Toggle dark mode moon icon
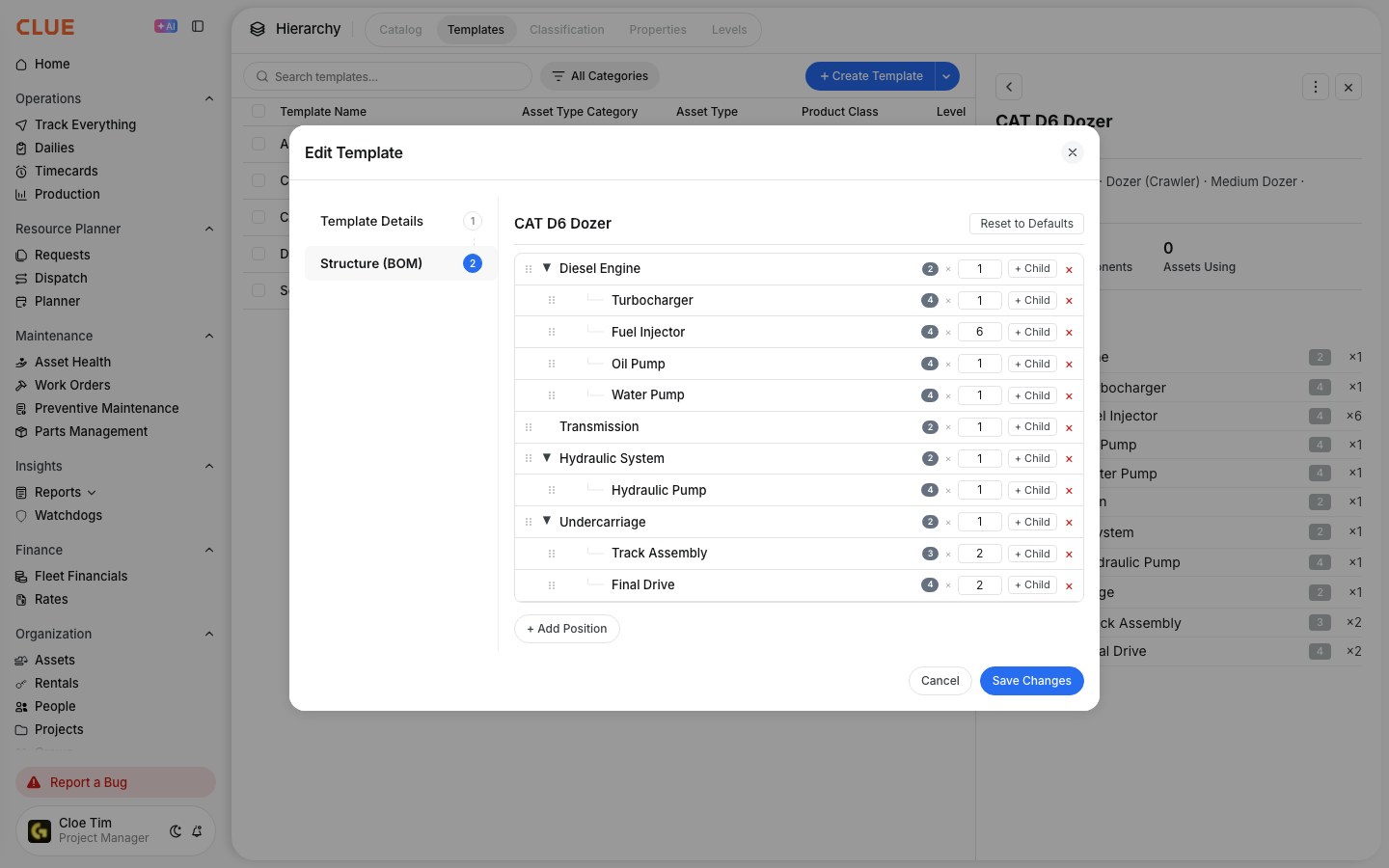This screenshot has width=1389, height=868. 176,831
